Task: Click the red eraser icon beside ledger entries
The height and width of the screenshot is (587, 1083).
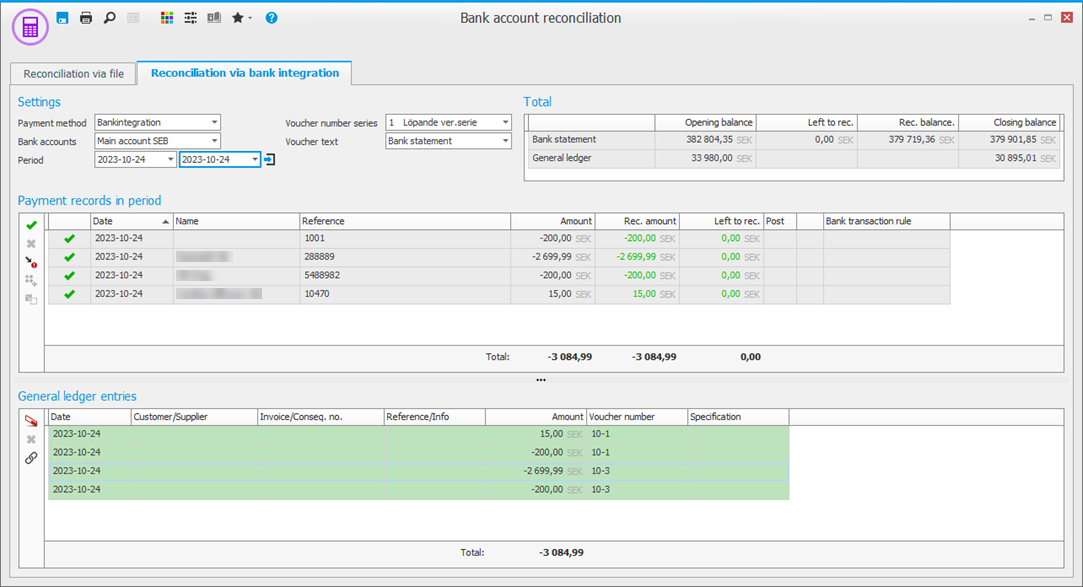Action: (31, 421)
